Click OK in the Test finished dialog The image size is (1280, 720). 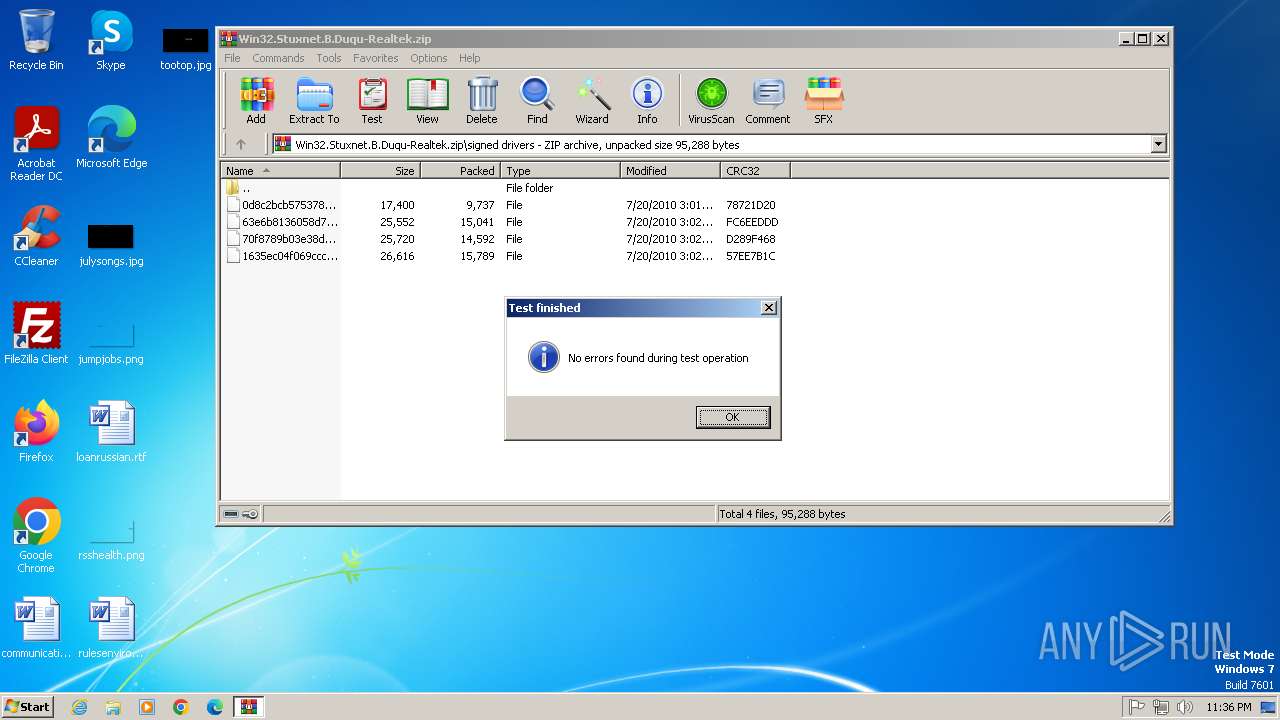tap(733, 417)
